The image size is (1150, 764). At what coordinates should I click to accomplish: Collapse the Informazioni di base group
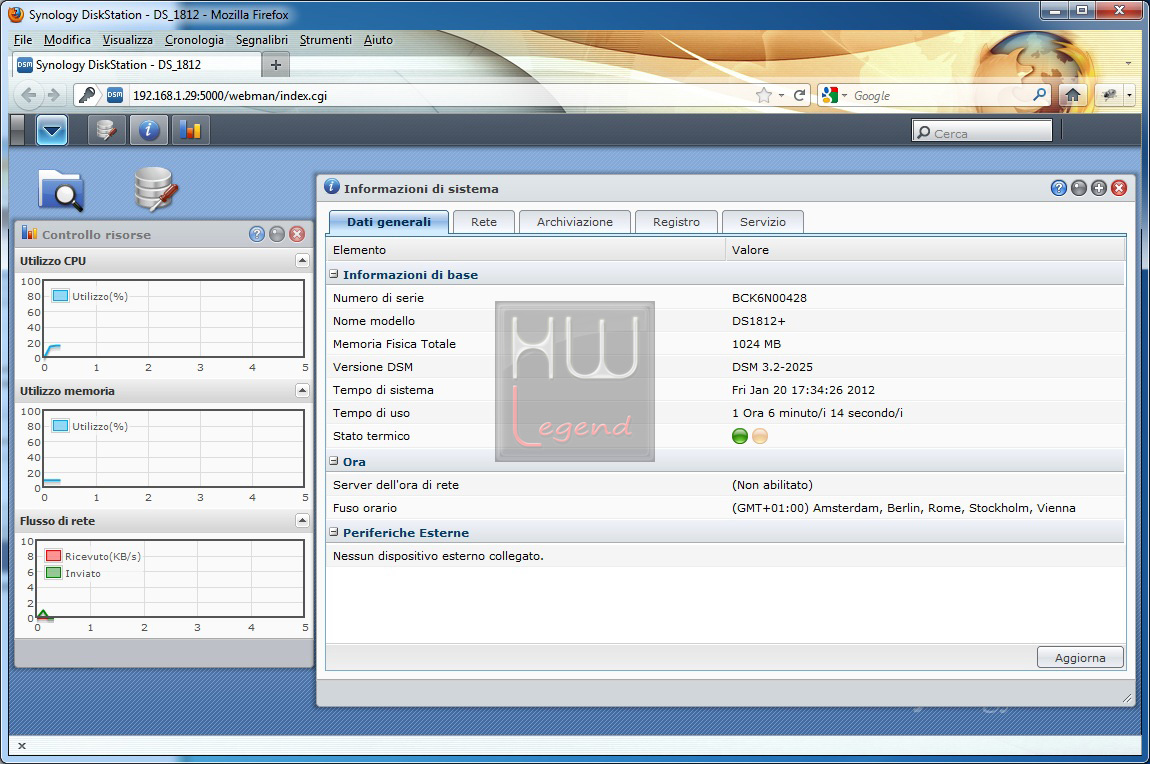click(334, 274)
